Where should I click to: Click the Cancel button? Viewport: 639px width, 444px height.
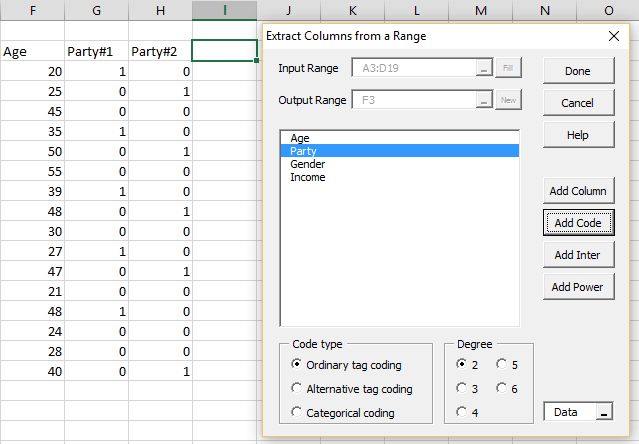(577, 103)
